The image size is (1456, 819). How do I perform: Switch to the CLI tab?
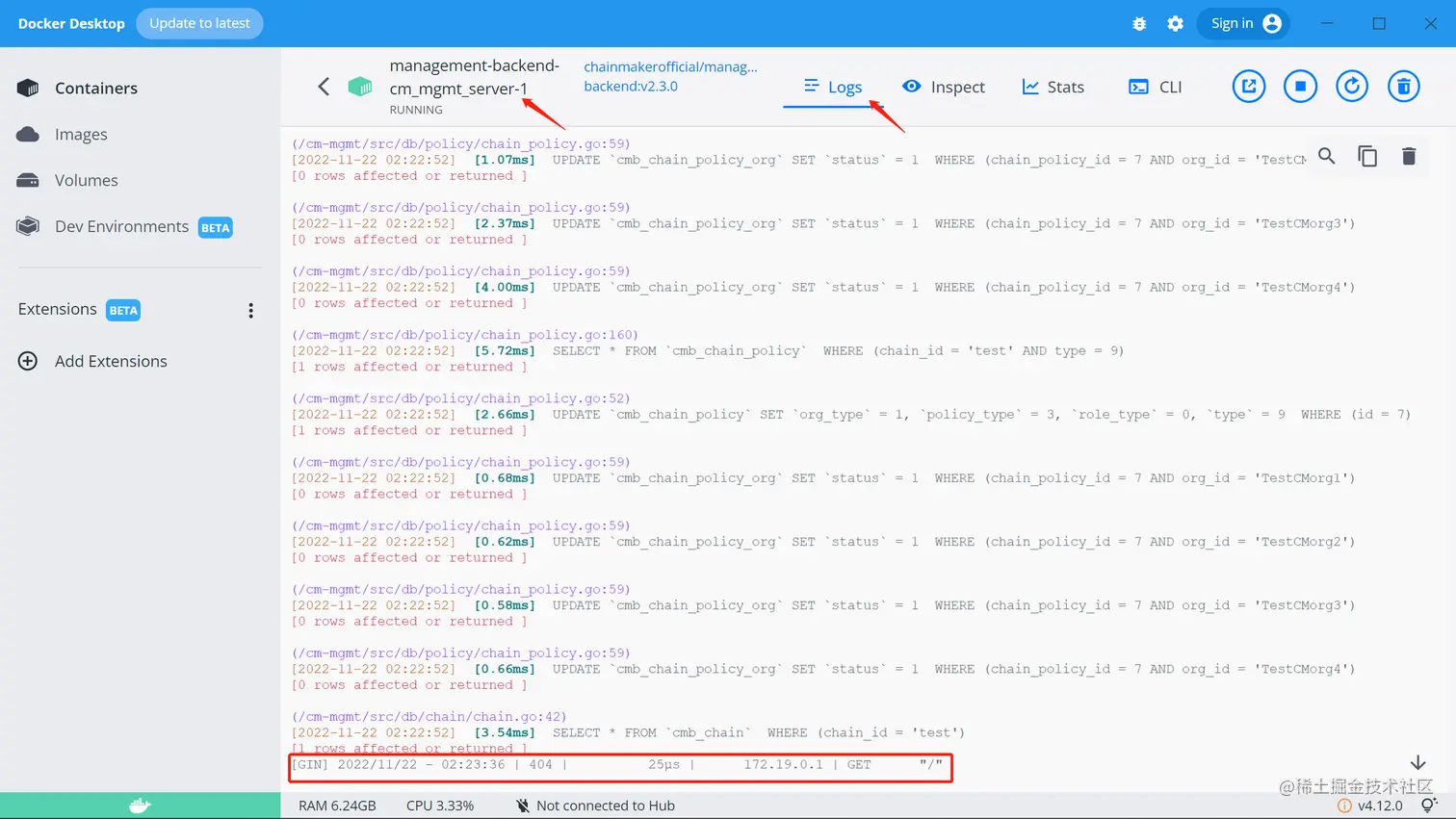coord(1155,87)
